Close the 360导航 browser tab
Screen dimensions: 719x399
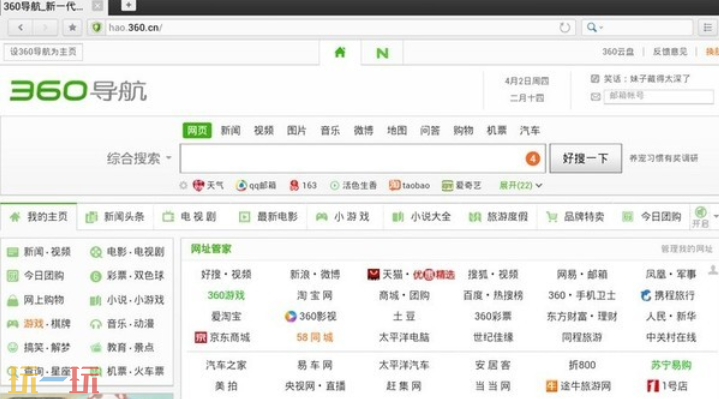coord(97,6)
